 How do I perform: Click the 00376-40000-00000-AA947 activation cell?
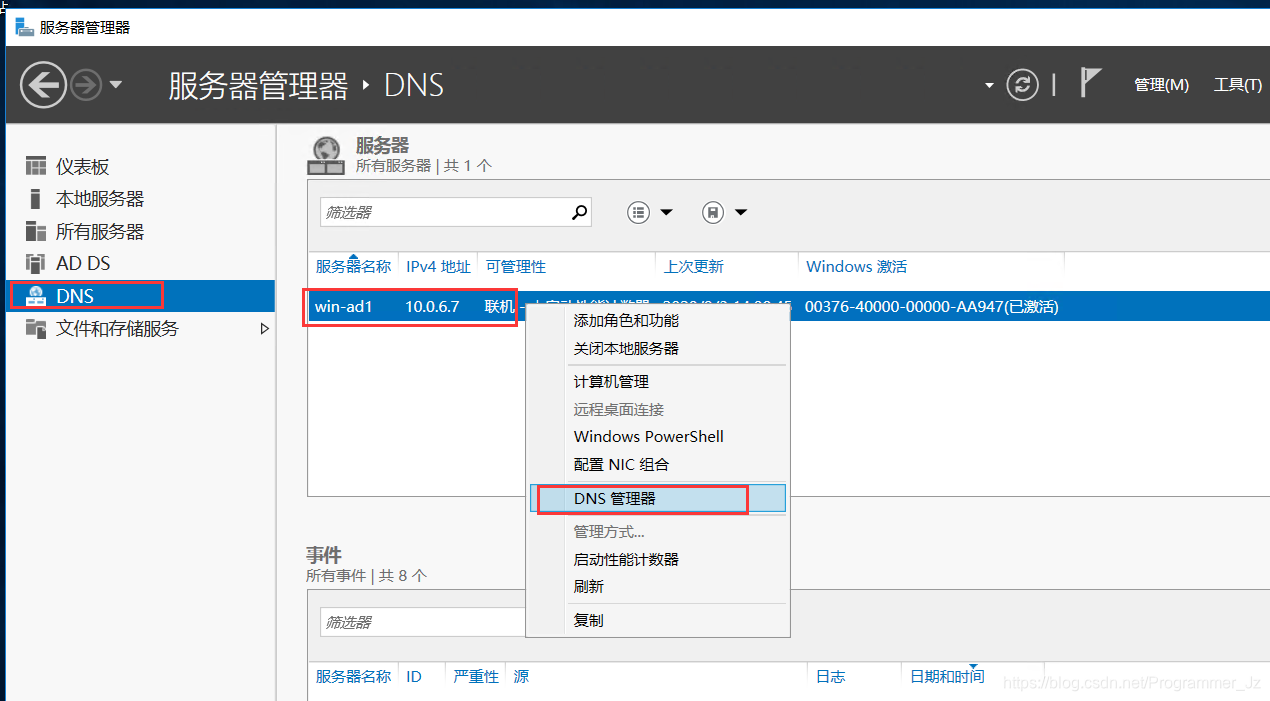(x=931, y=306)
